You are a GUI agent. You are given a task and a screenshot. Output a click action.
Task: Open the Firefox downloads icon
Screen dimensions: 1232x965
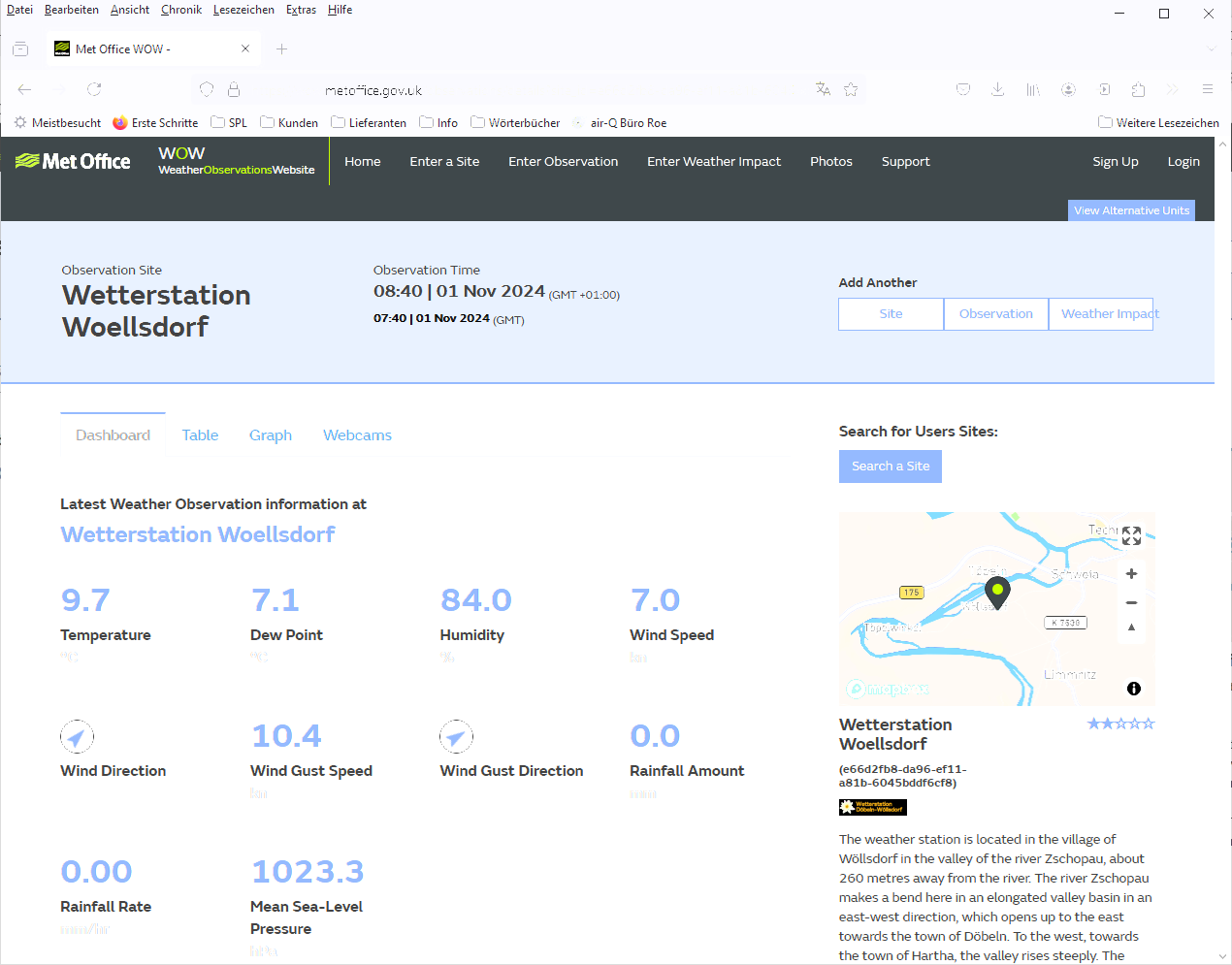click(x=997, y=89)
